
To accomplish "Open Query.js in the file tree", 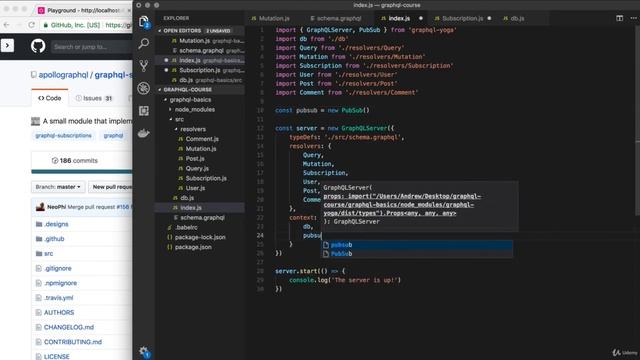I will coord(197,168).
